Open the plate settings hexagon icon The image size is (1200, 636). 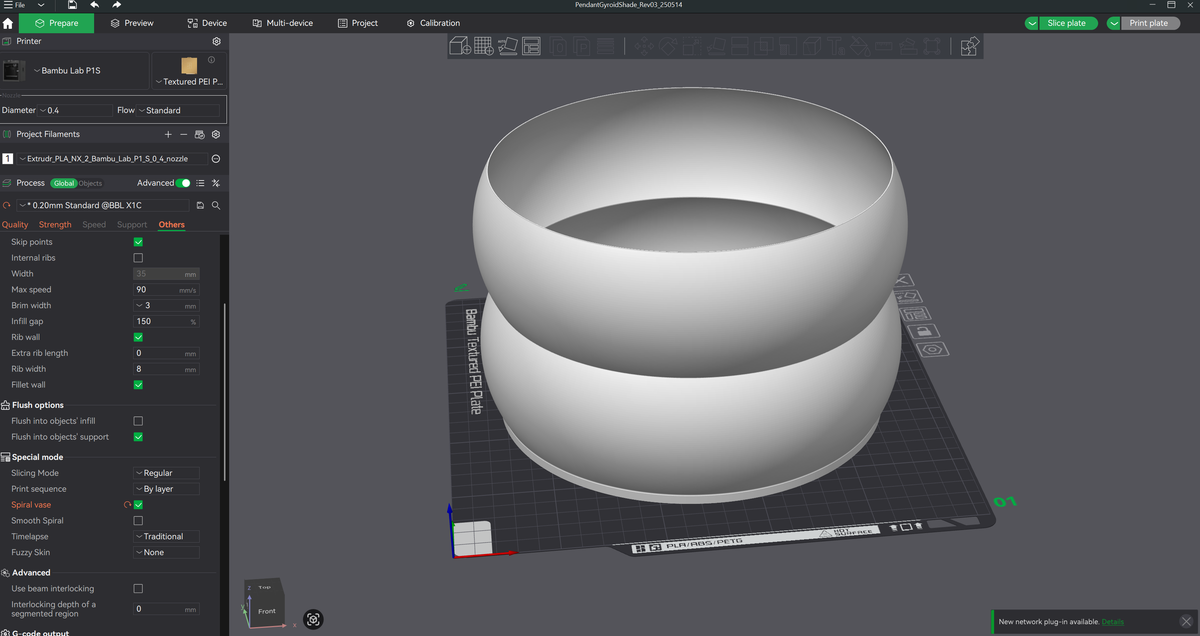935,349
